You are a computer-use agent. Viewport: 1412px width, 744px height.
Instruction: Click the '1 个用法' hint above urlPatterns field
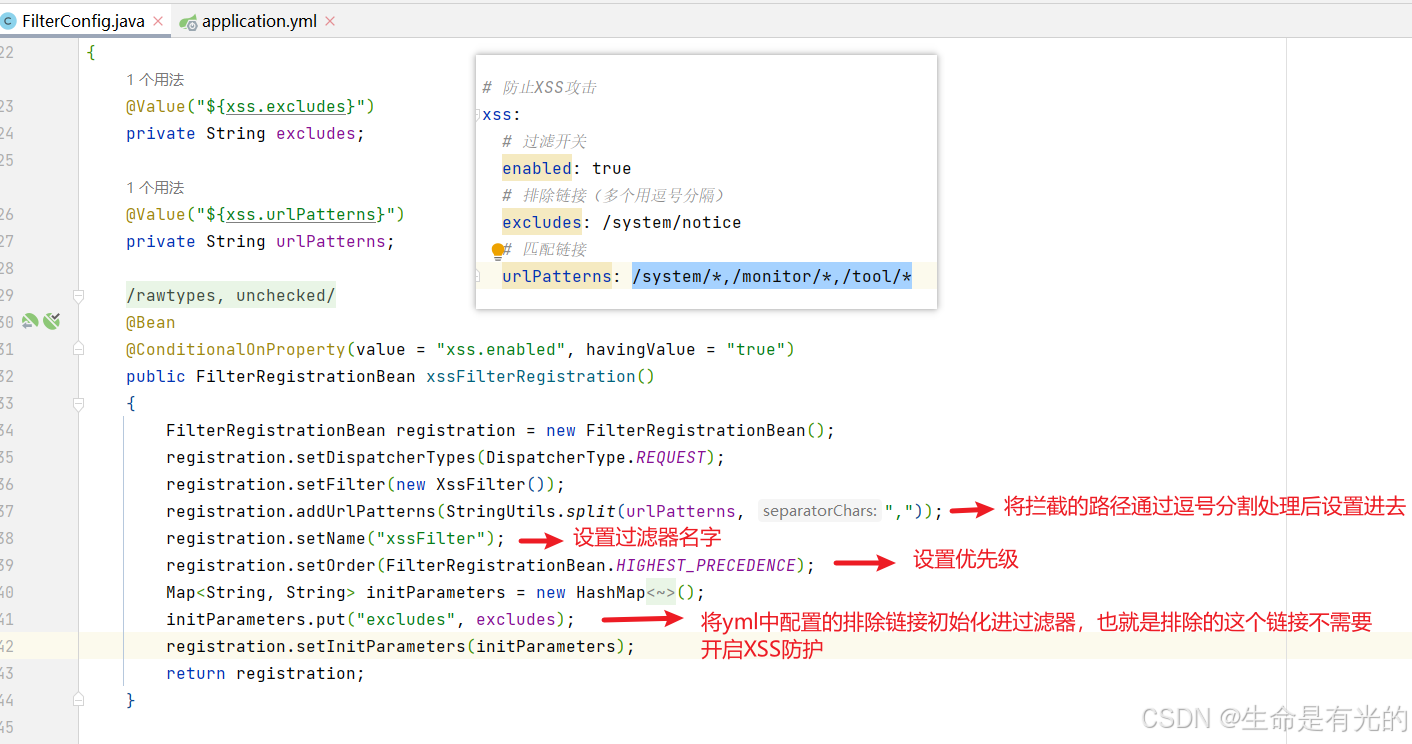(155, 188)
